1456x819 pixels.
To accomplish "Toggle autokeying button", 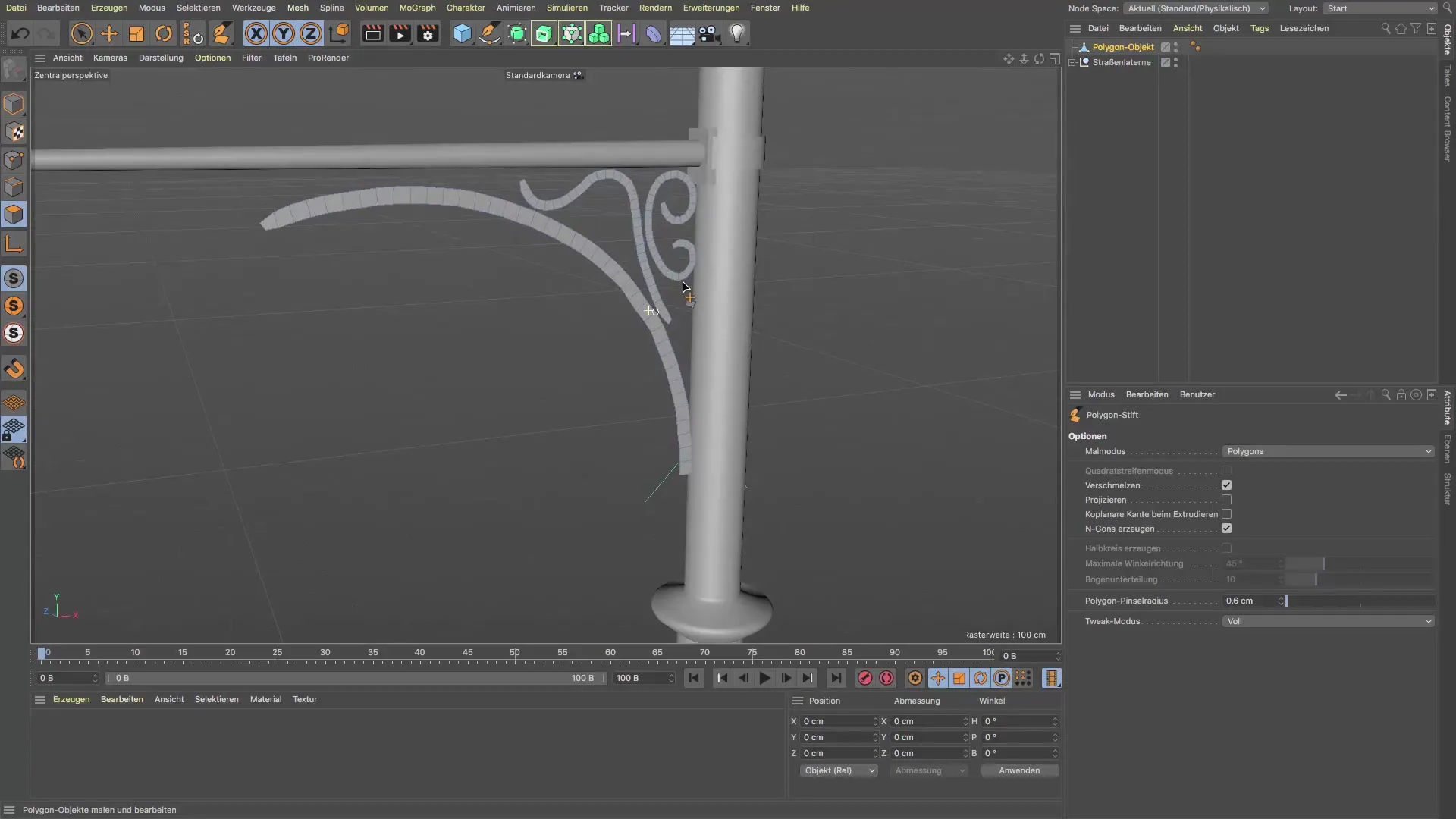I will [x=886, y=678].
